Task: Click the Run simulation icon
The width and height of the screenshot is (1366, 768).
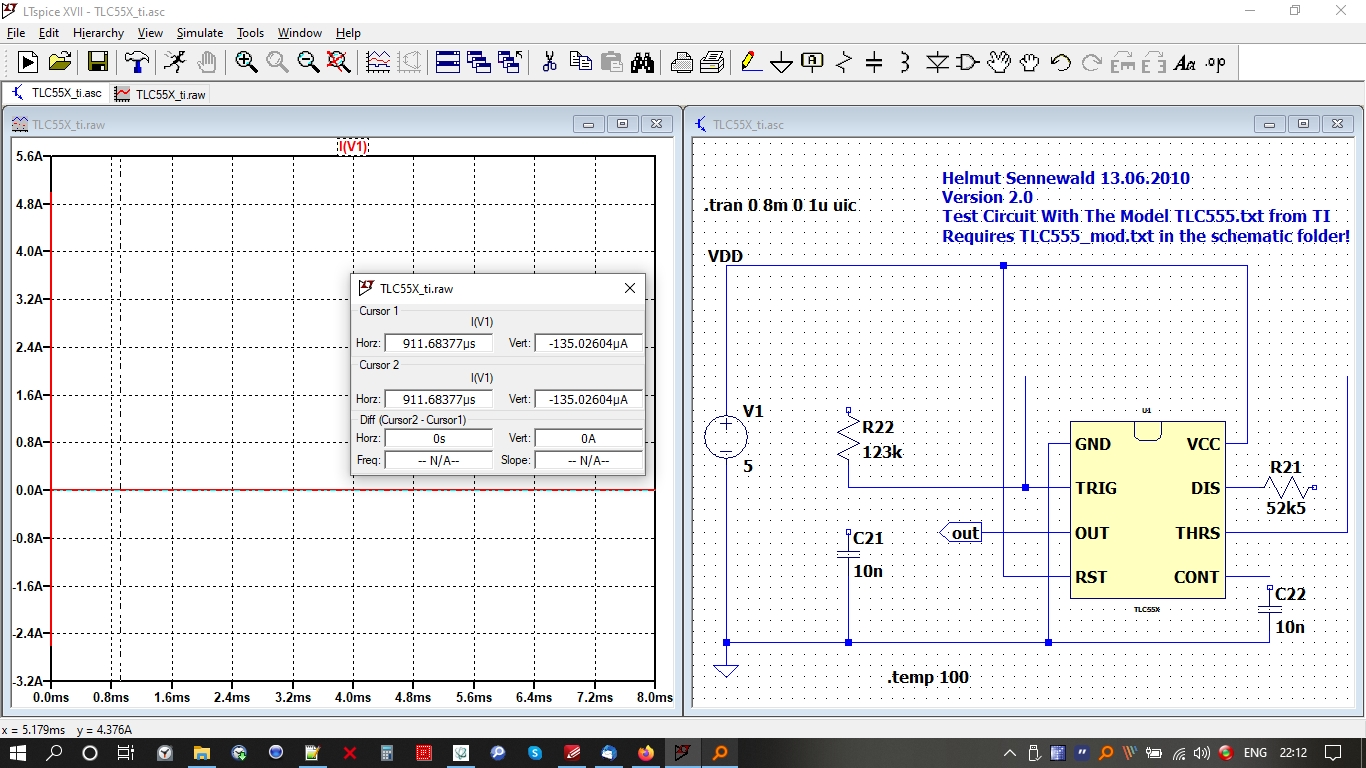Action: (x=28, y=62)
